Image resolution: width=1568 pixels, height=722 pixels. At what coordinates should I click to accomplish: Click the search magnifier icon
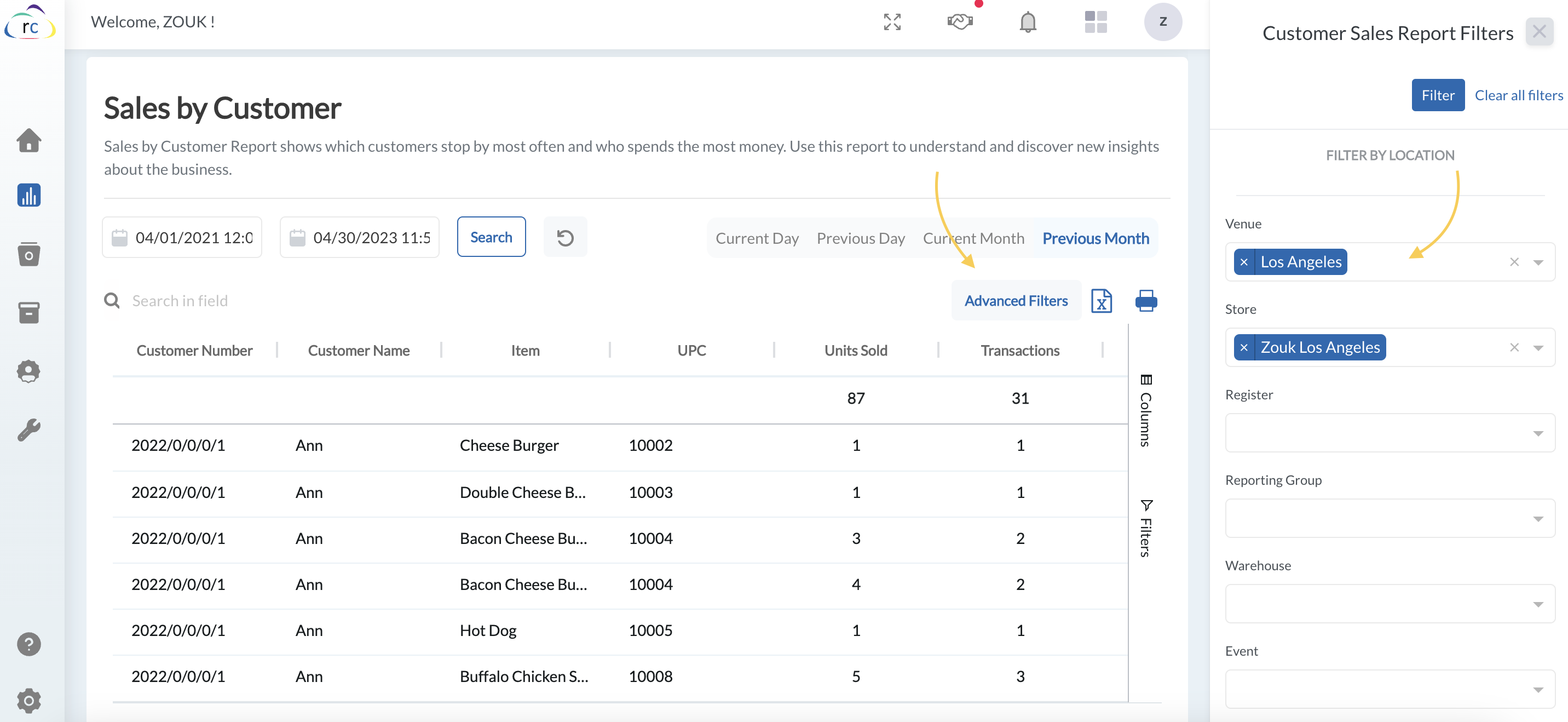click(112, 300)
